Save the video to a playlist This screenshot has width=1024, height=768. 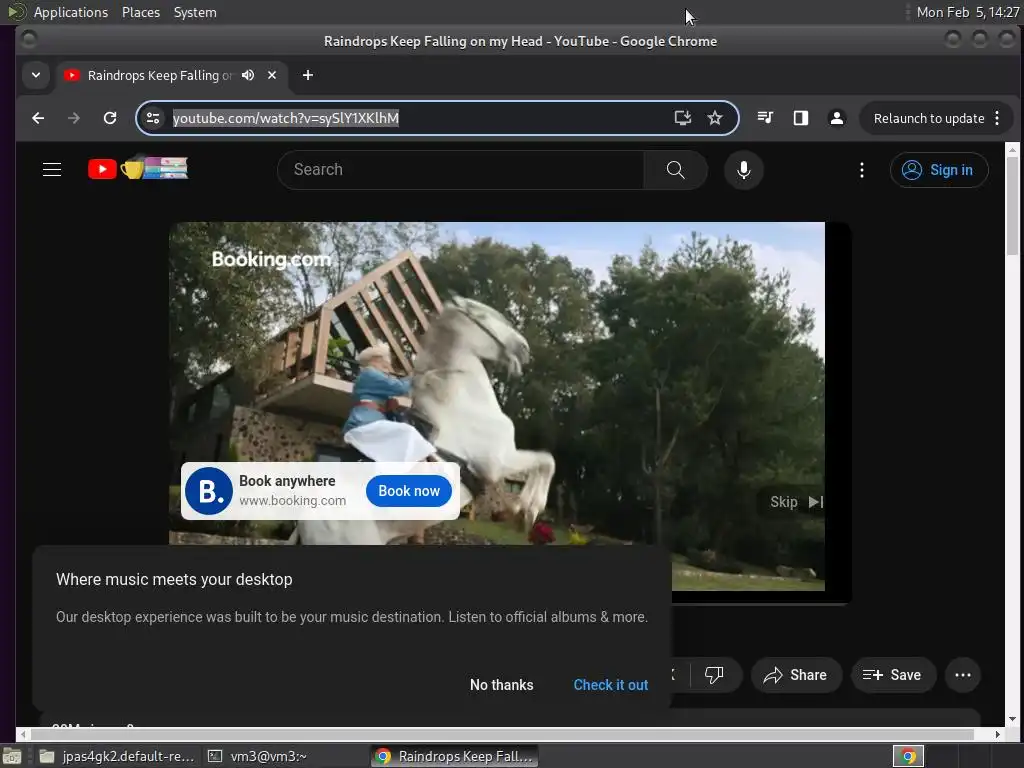click(x=893, y=675)
